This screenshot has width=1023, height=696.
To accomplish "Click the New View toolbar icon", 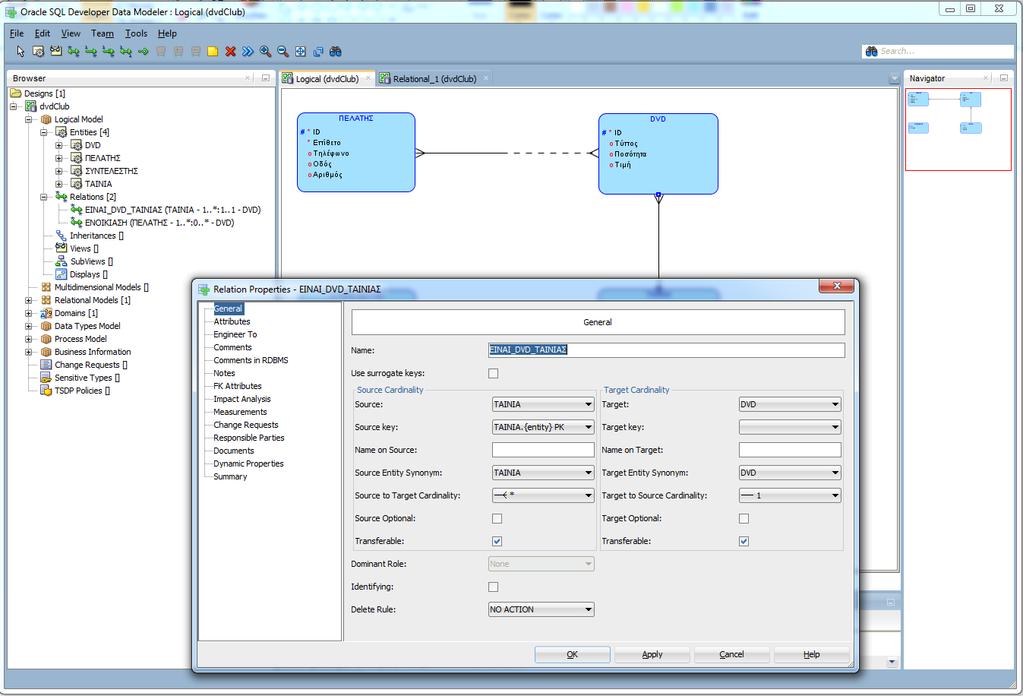I will click(x=55, y=52).
